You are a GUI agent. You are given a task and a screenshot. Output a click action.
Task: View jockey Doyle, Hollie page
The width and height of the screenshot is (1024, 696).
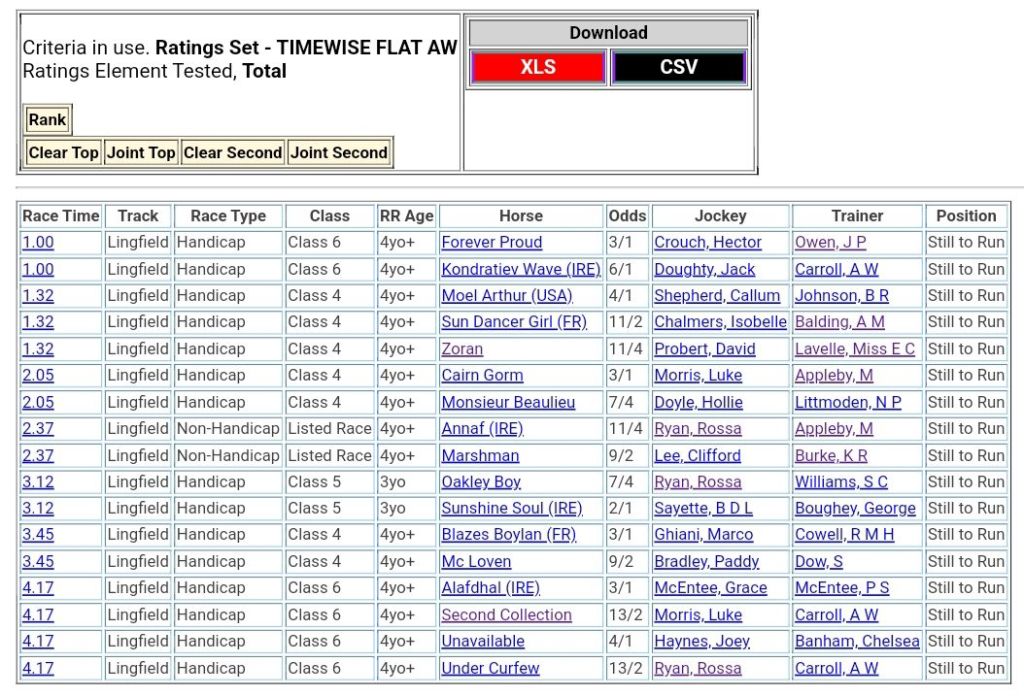(698, 402)
